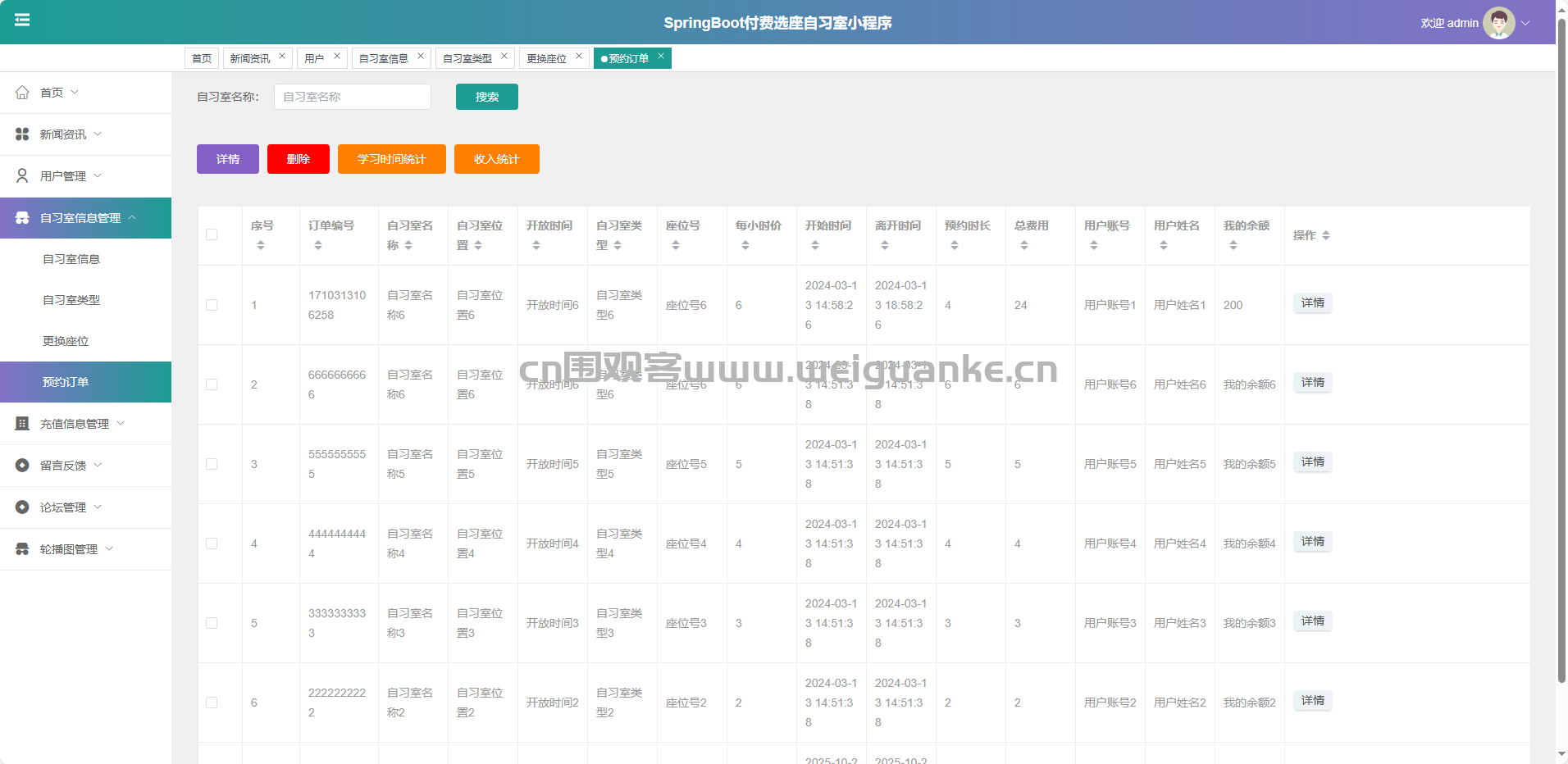1568x764 pixels.
Task: Click the home icon in sidebar
Action: pos(22,93)
